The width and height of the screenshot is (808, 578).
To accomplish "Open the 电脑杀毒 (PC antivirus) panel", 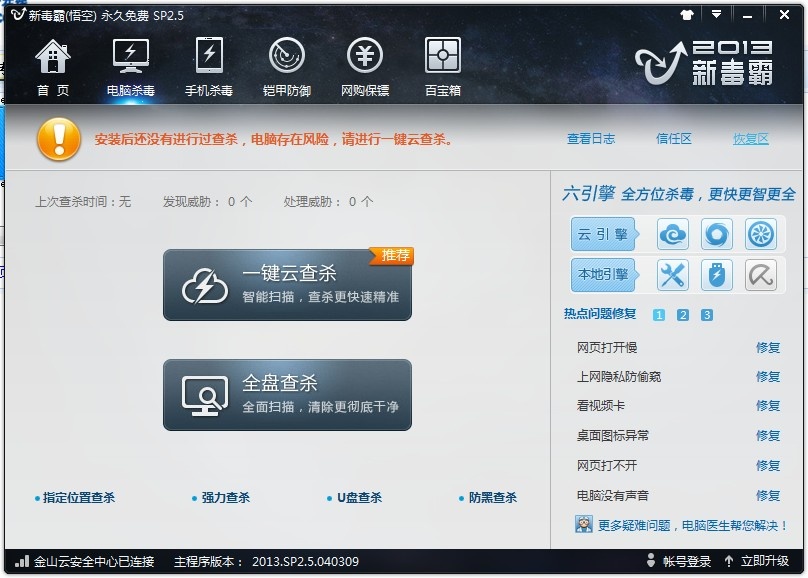I will click(131, 63).
